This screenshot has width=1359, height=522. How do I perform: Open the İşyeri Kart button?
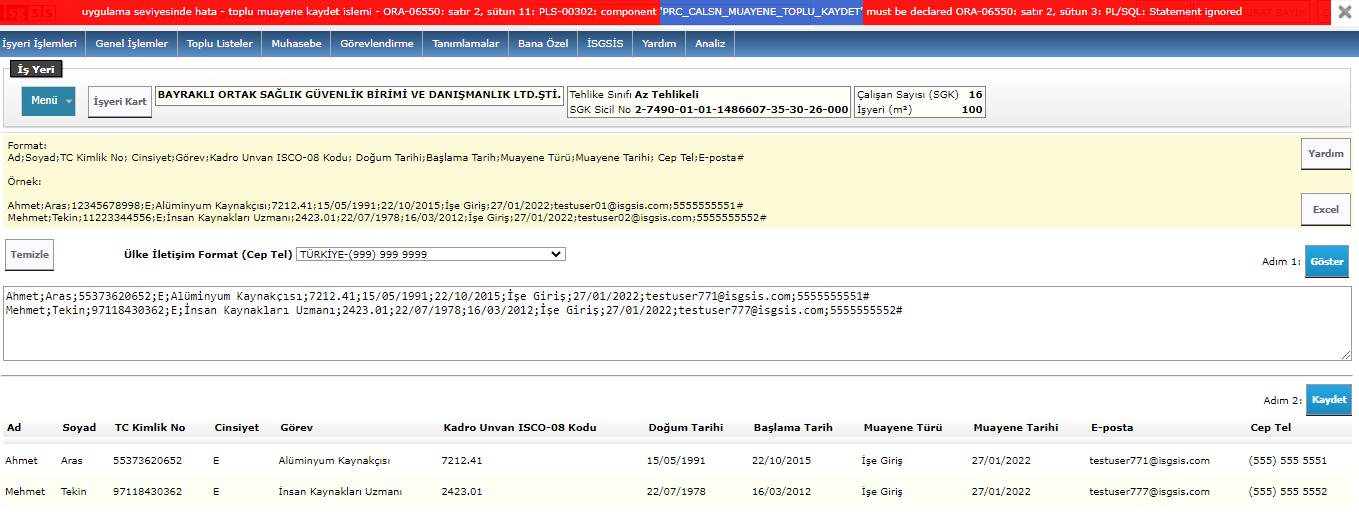click(x=120, y=102)
